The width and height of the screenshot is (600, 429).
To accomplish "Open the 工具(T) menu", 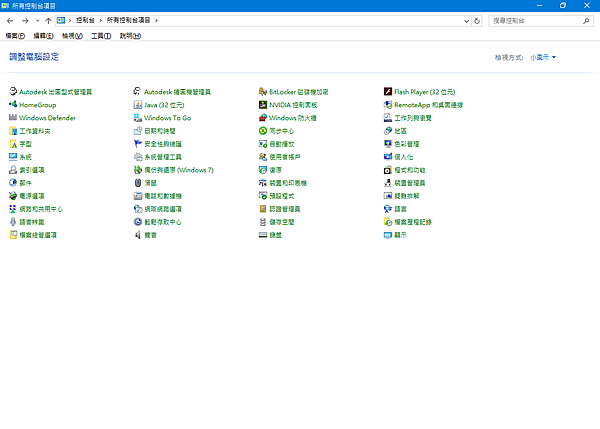I will pos(101,36).
